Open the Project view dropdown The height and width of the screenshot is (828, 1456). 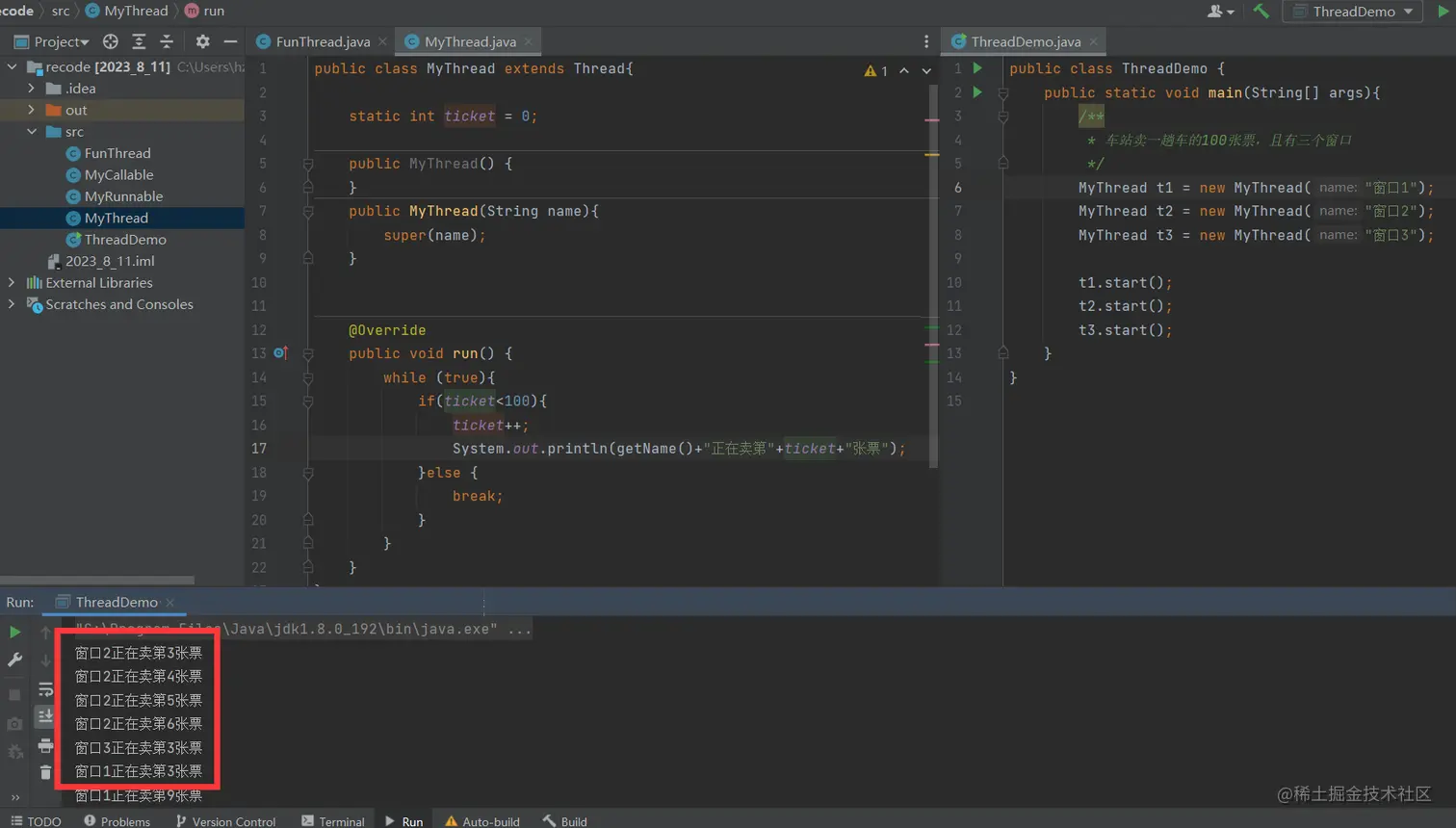[52, 41]
